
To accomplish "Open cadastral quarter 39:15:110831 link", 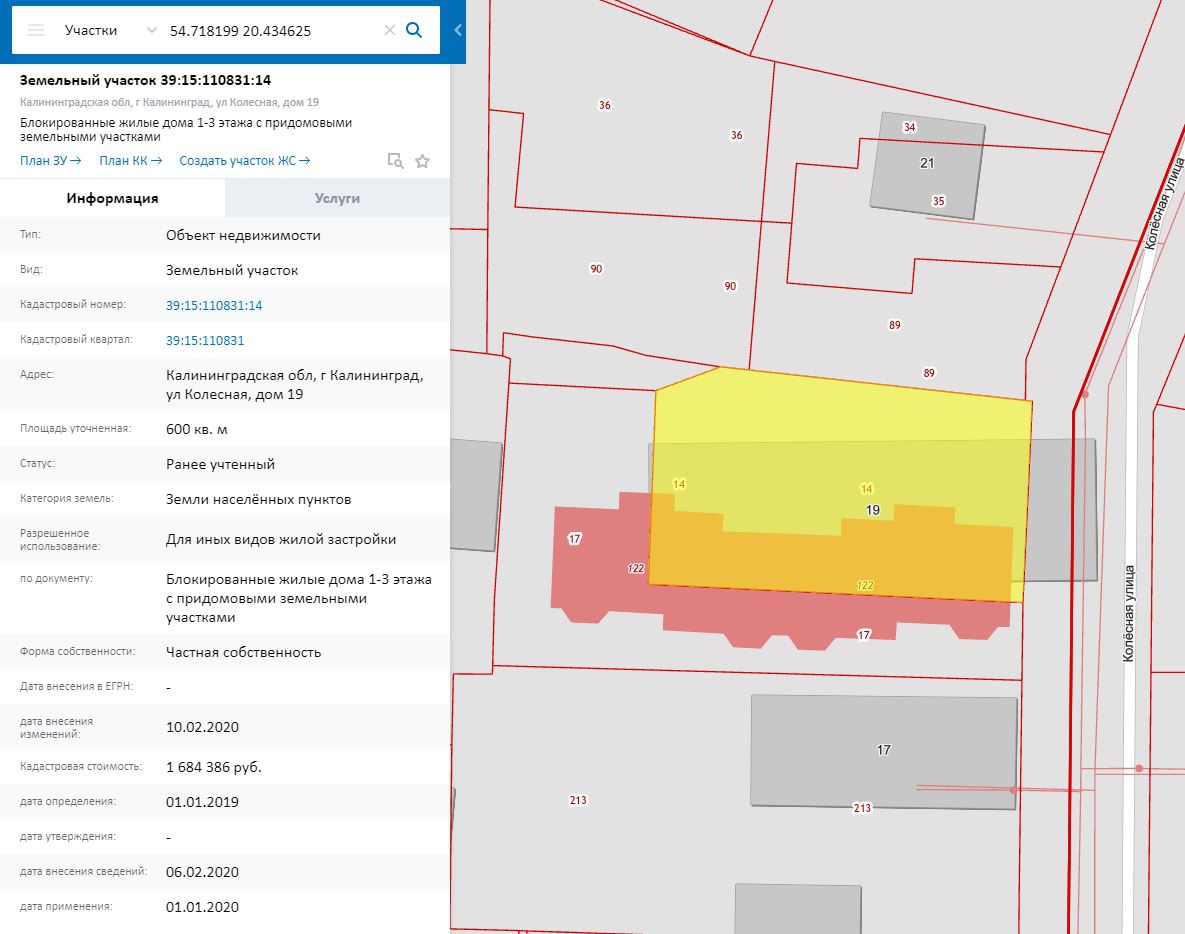I will 205,340.
